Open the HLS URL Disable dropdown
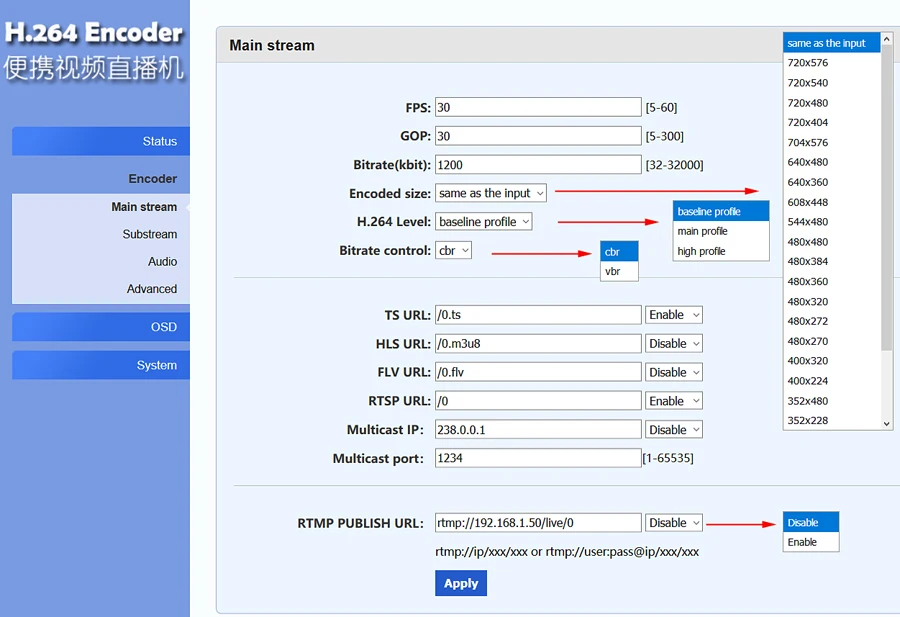The height and width of the screenshot is (617, 900). (673, 343)
